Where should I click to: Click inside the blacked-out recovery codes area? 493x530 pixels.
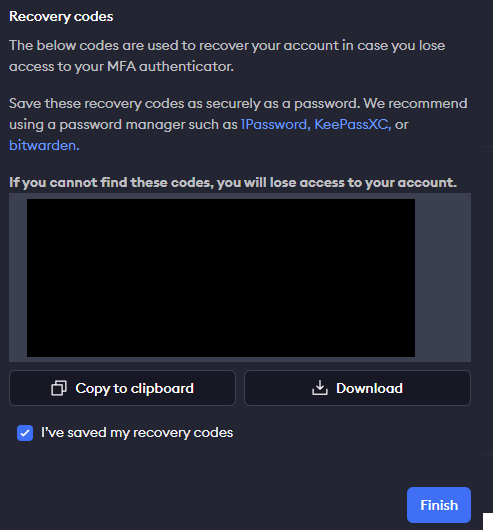pos(221,278)
